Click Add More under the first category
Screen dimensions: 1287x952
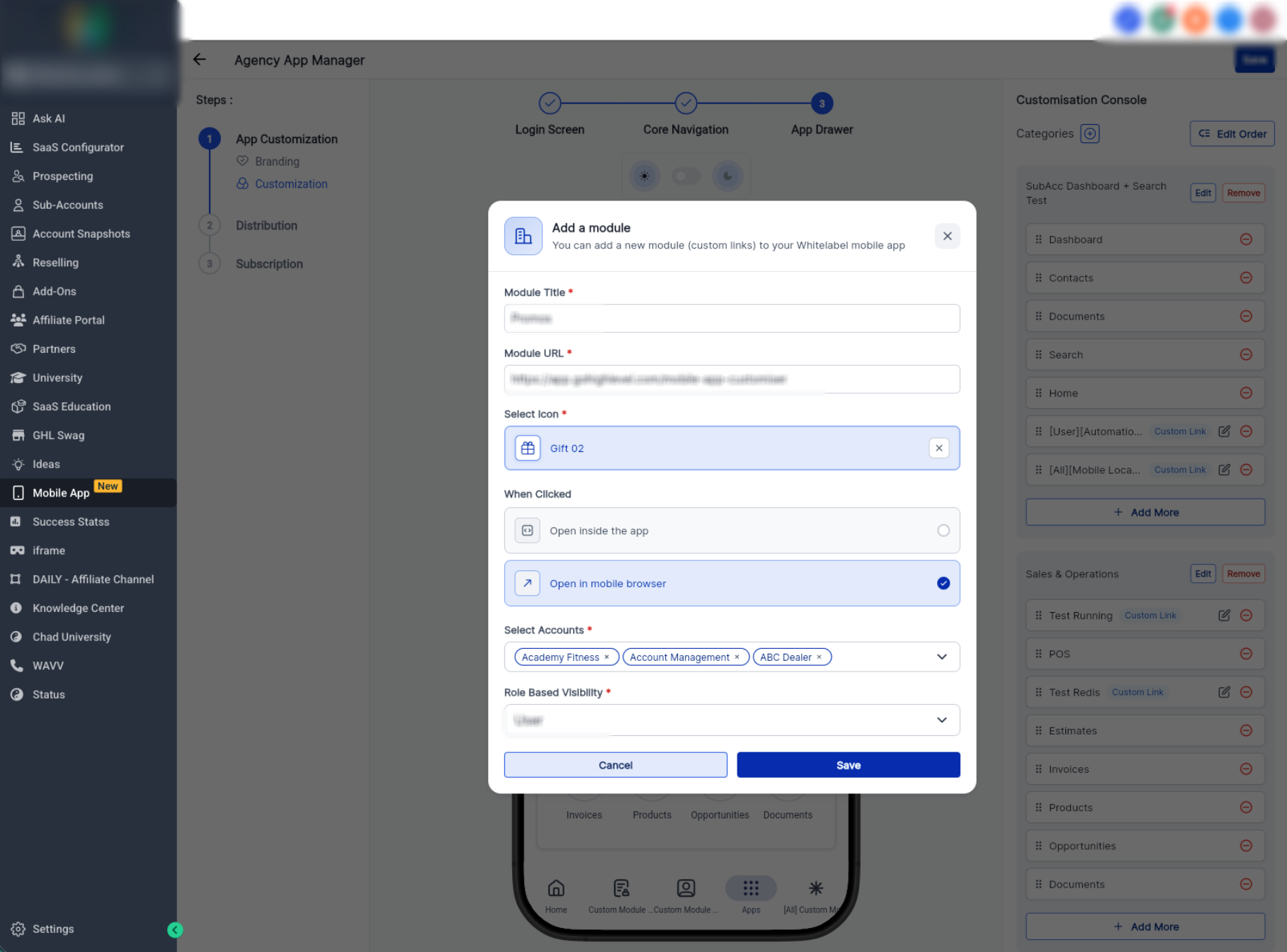tap(1145, 512)
